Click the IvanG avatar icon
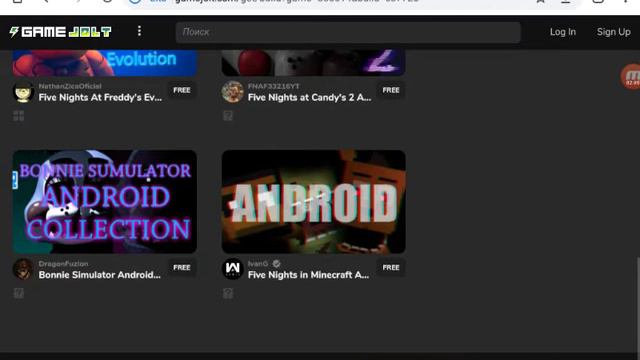This screenshot has height=360, width=640. (232, 269)
